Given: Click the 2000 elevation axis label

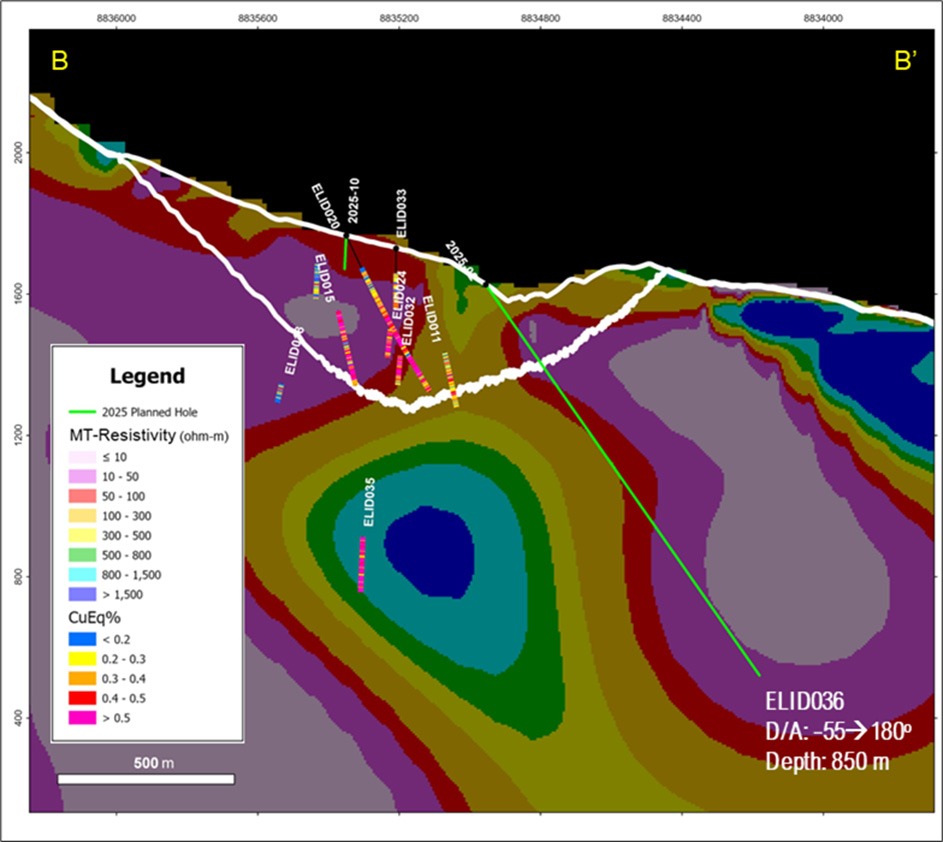Looking at the screenshot, I should tap(19, 153).
